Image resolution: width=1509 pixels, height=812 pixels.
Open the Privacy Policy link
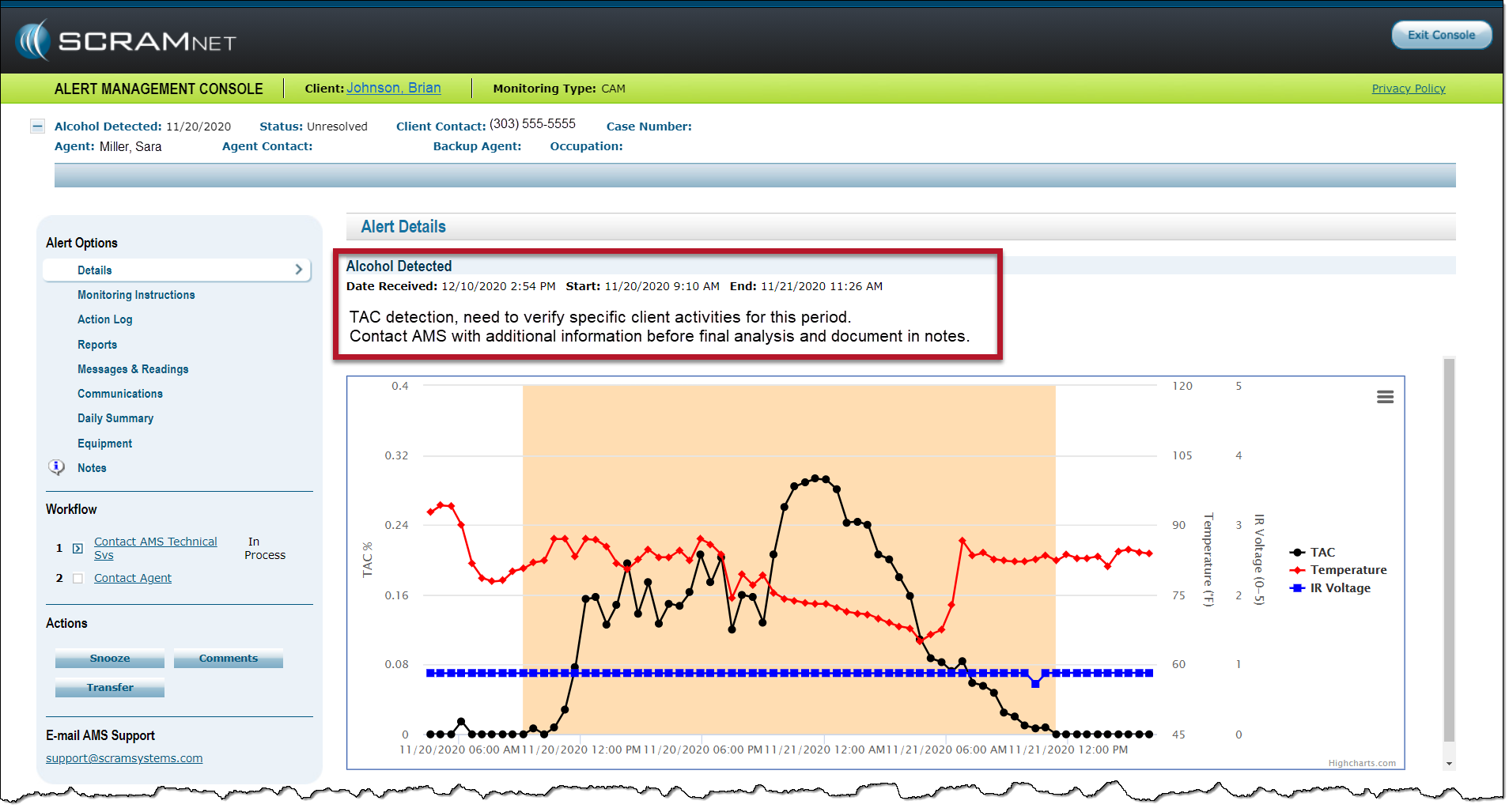(x=1408, y=89)
